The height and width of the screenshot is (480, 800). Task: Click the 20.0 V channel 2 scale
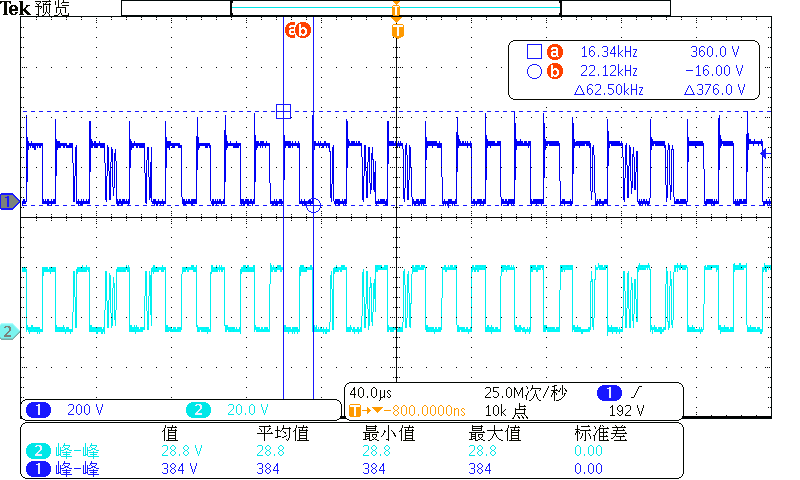247,410
